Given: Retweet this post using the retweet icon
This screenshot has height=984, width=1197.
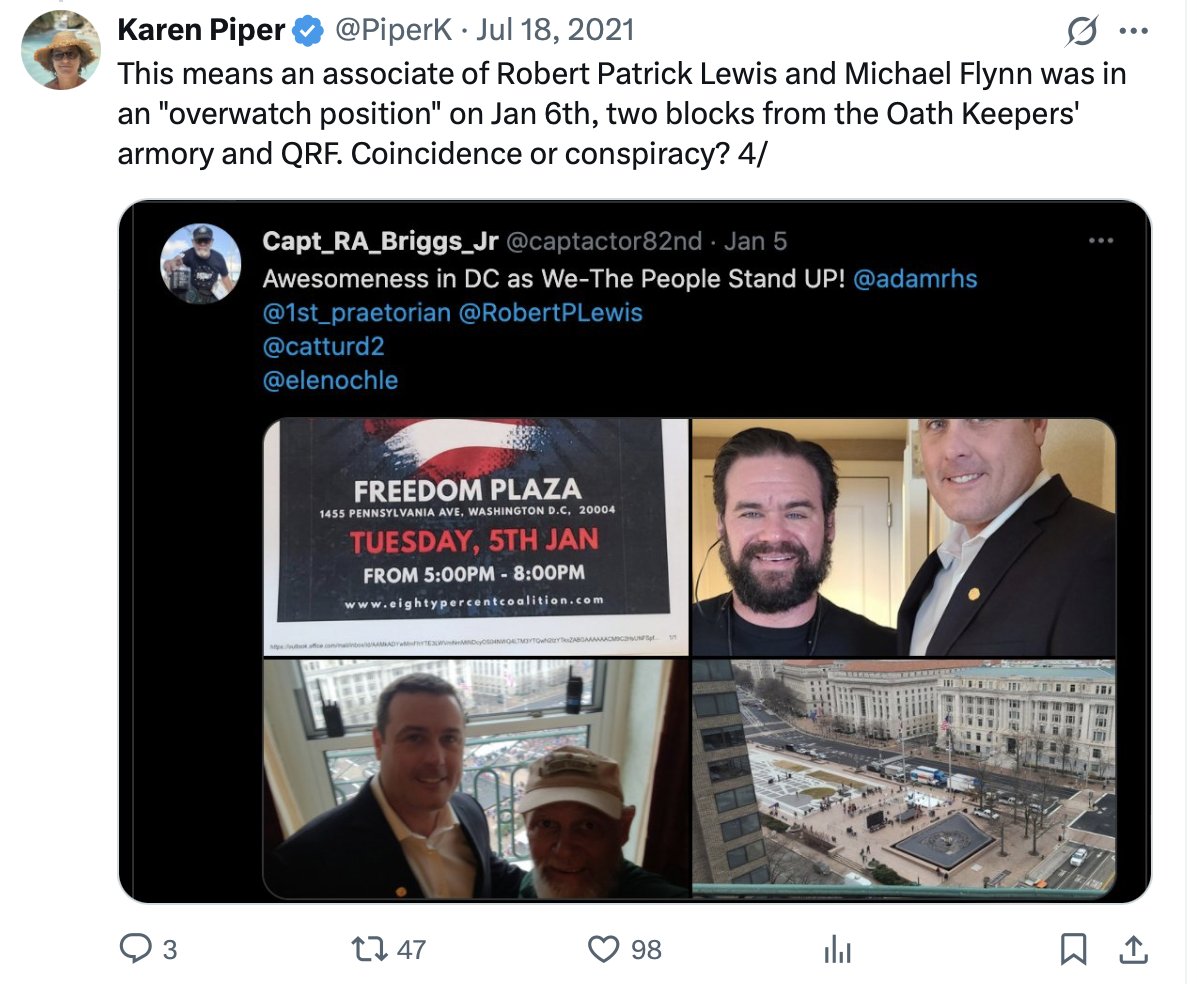Looking at the screenshot, I should 369,949.
